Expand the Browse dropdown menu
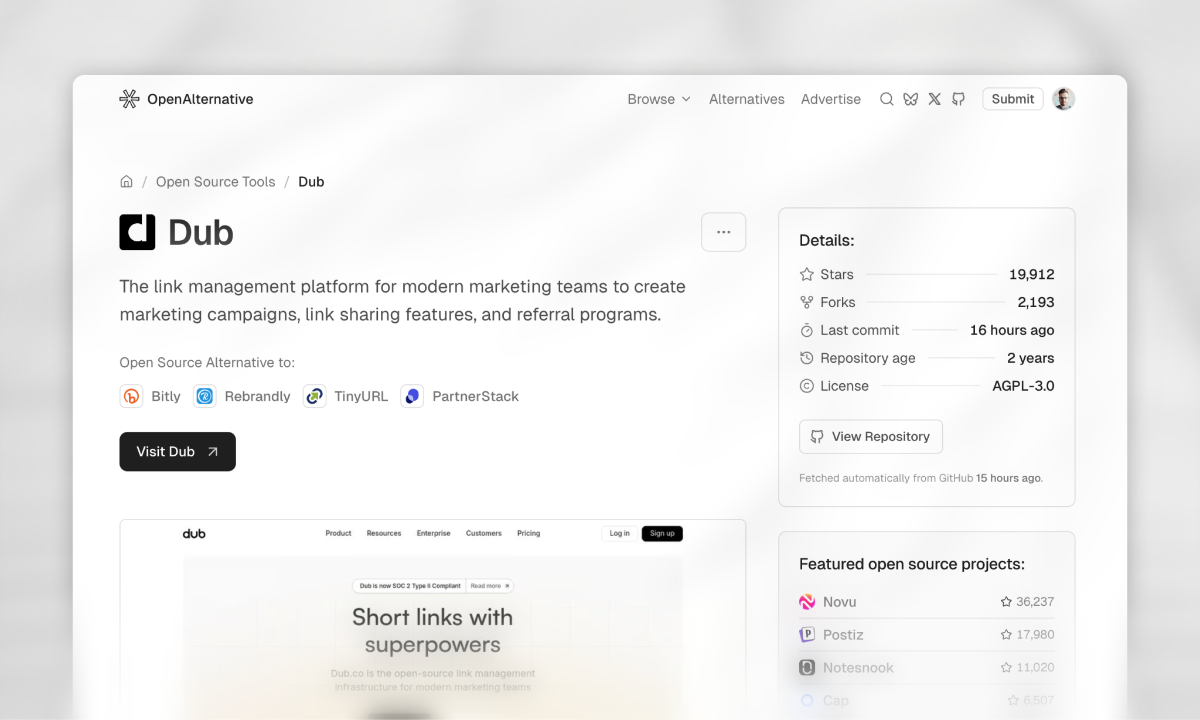This screenshot has width=1200, height=720. pyautogui.click(x=659, y=99)
